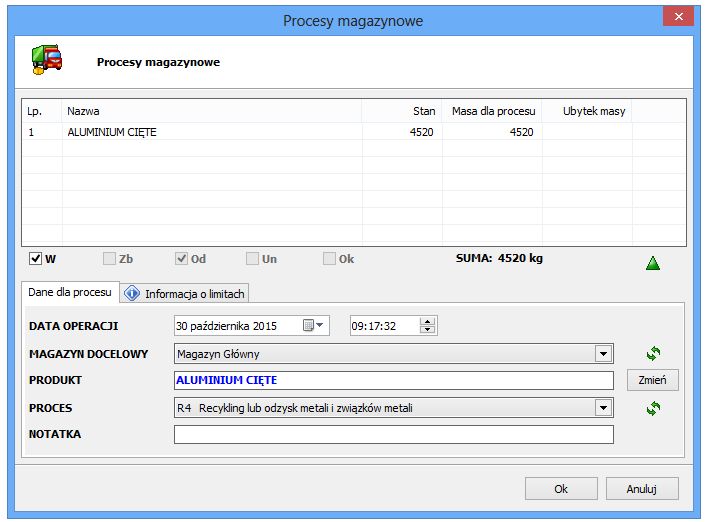This screenshot has width=706, height=522.
Task: Toggle the Od checkbox
Action: 181,259
